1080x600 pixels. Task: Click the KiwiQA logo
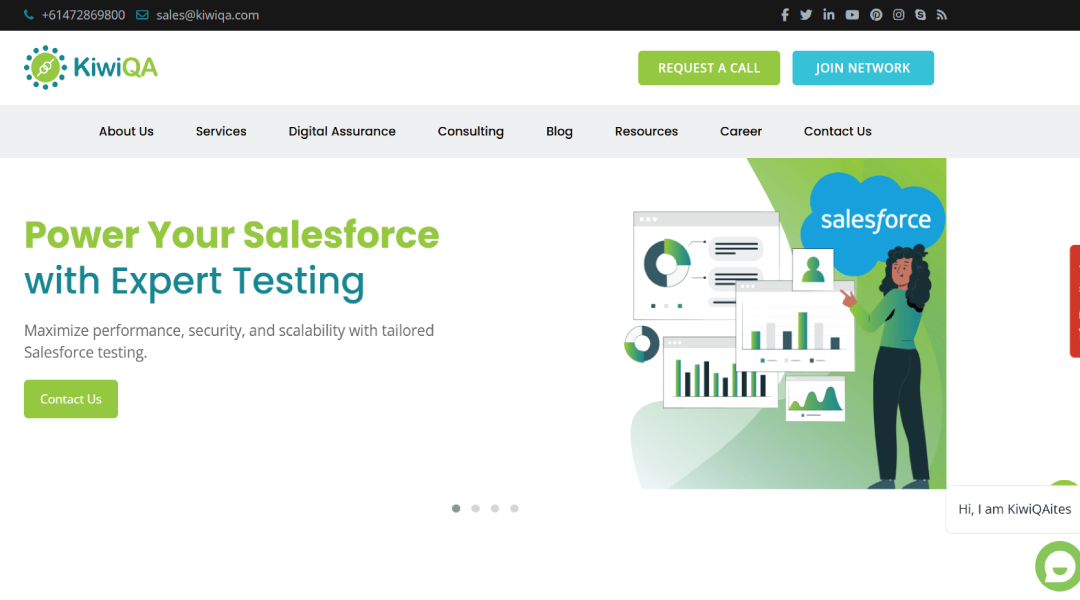90,67
